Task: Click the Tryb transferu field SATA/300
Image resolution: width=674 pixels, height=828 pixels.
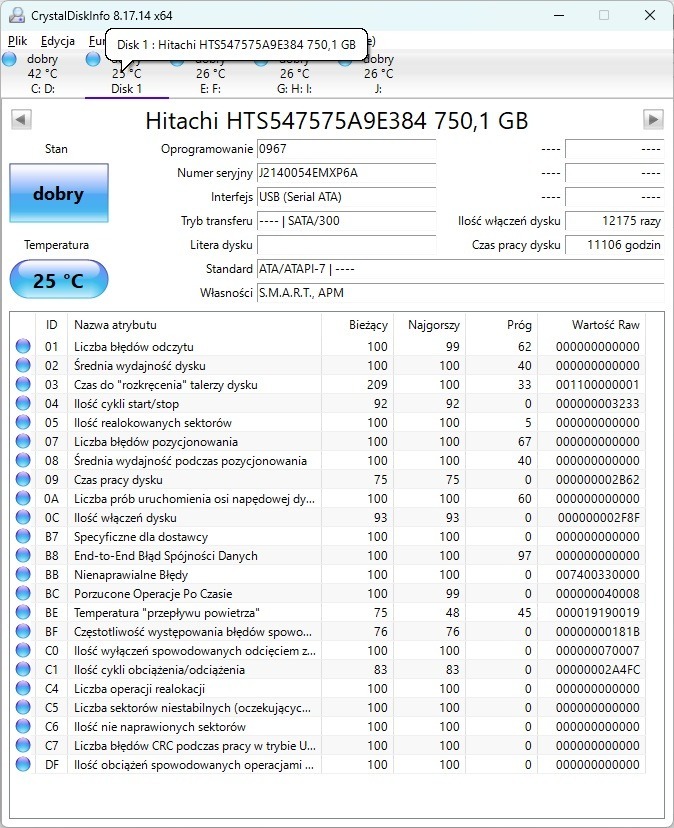Action: [x=347, y=221]
